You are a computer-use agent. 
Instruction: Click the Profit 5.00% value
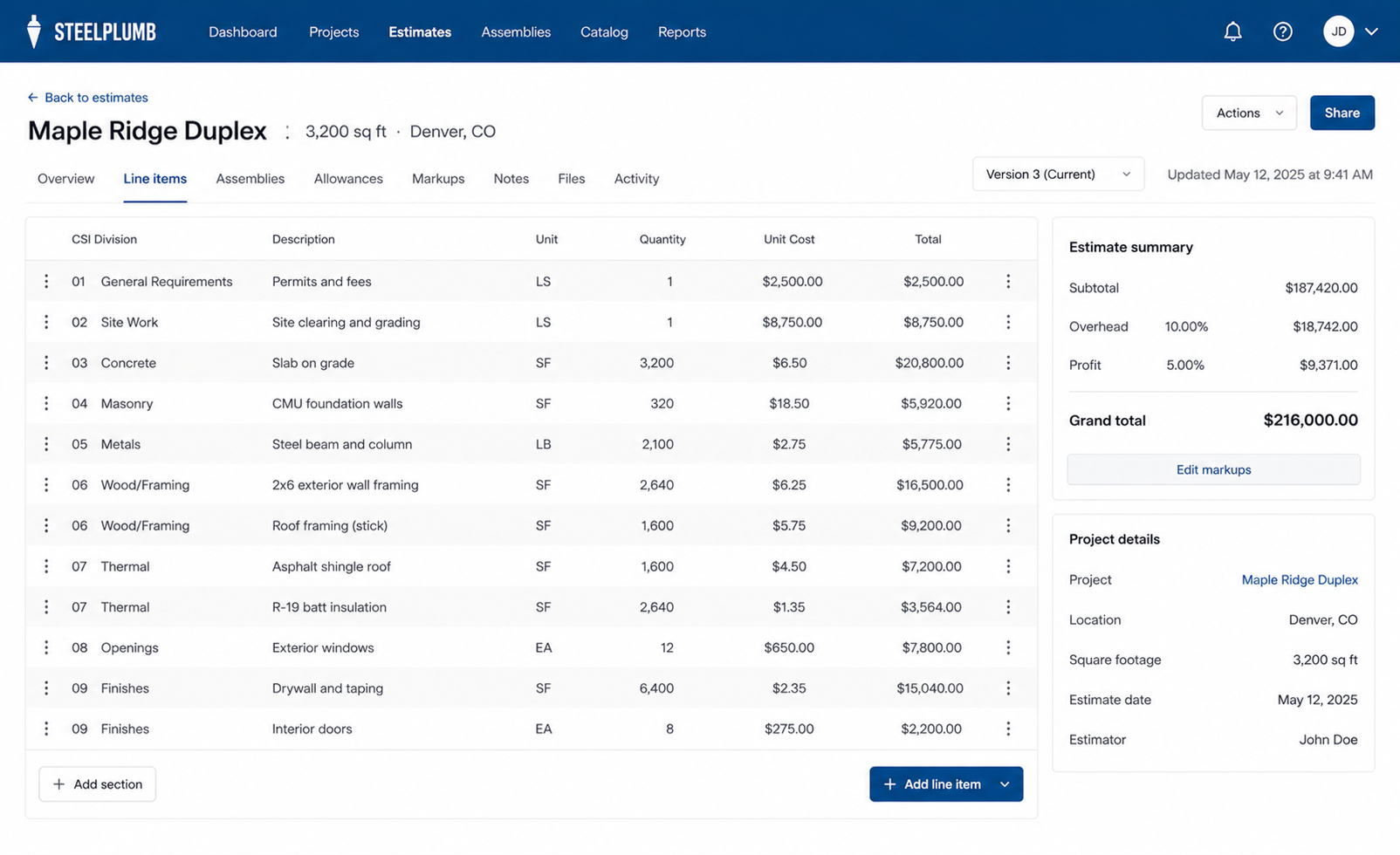click(1185, 366)
